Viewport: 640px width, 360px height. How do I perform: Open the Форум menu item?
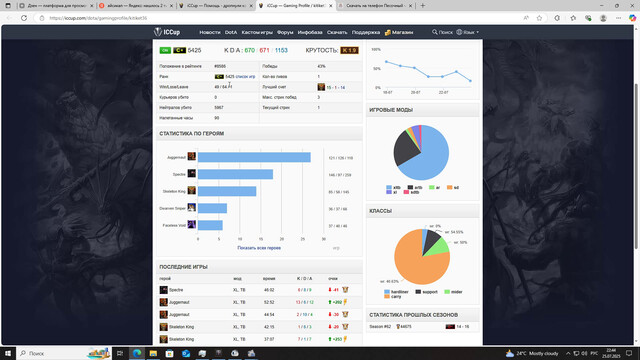pos(285,32)
